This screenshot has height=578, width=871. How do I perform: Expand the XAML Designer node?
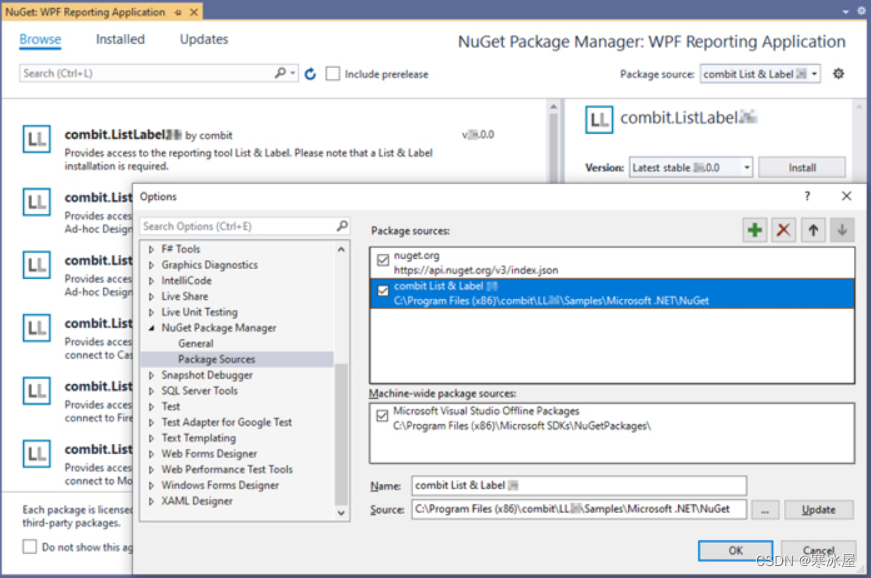point(151,501)
